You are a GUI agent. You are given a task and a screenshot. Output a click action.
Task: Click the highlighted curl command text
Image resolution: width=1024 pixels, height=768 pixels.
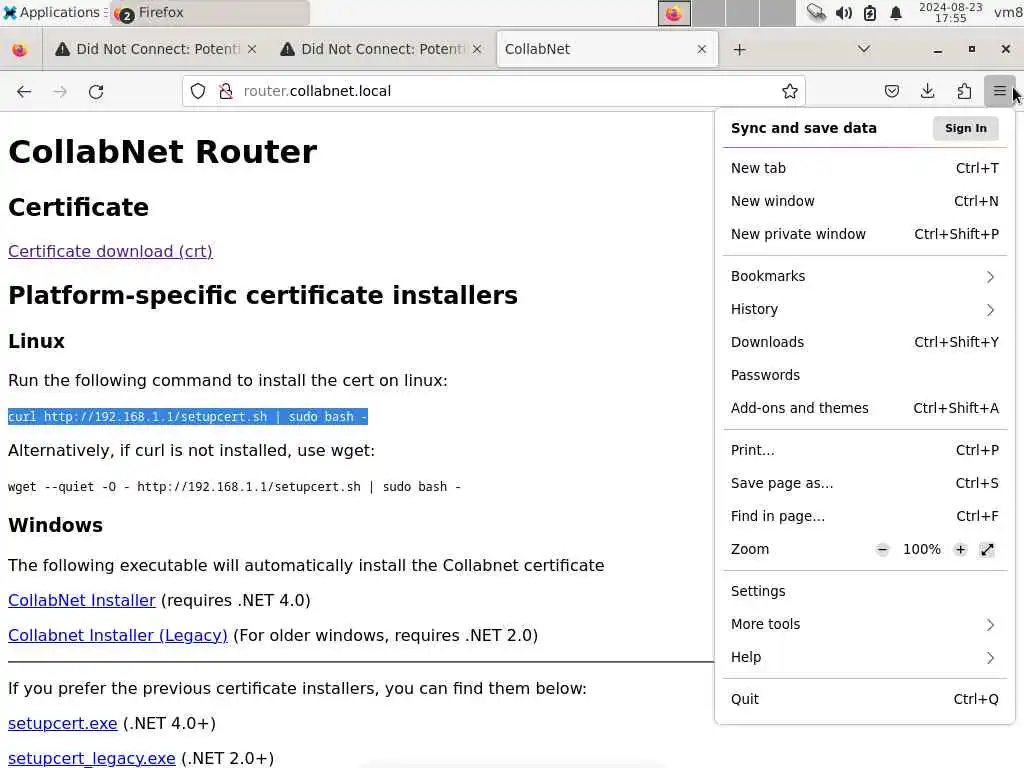(x=188, y=417)
